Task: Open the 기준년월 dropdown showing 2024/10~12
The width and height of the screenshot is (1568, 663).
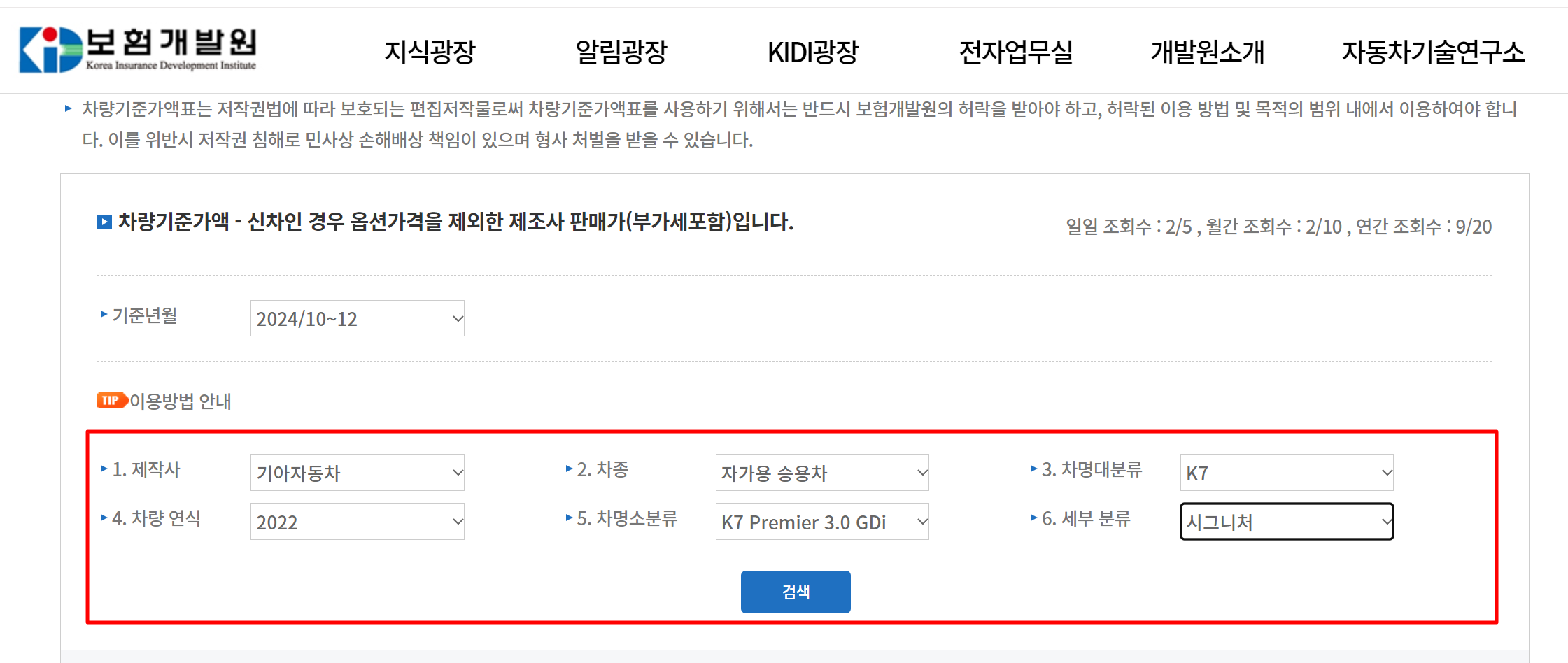Action: [357, 318]
